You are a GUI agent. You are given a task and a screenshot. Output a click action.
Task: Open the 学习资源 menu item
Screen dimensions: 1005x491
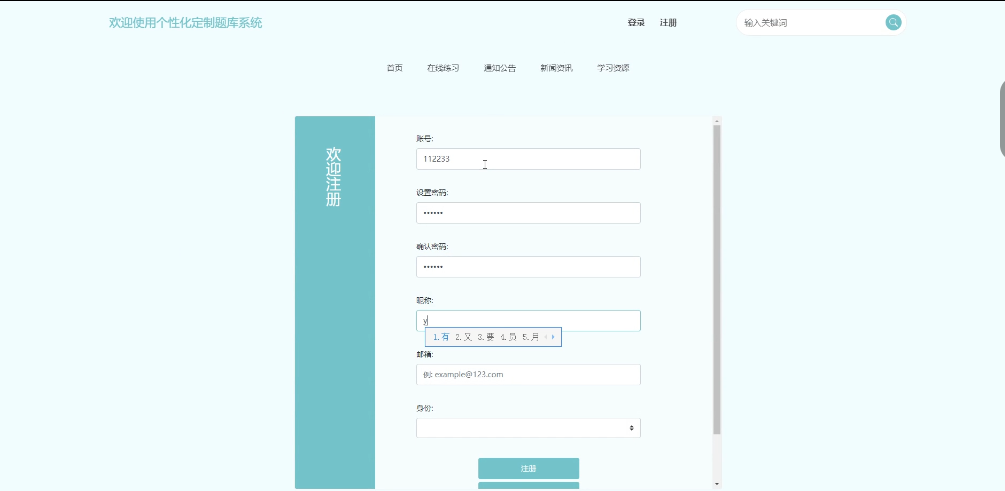click(613, 68)
